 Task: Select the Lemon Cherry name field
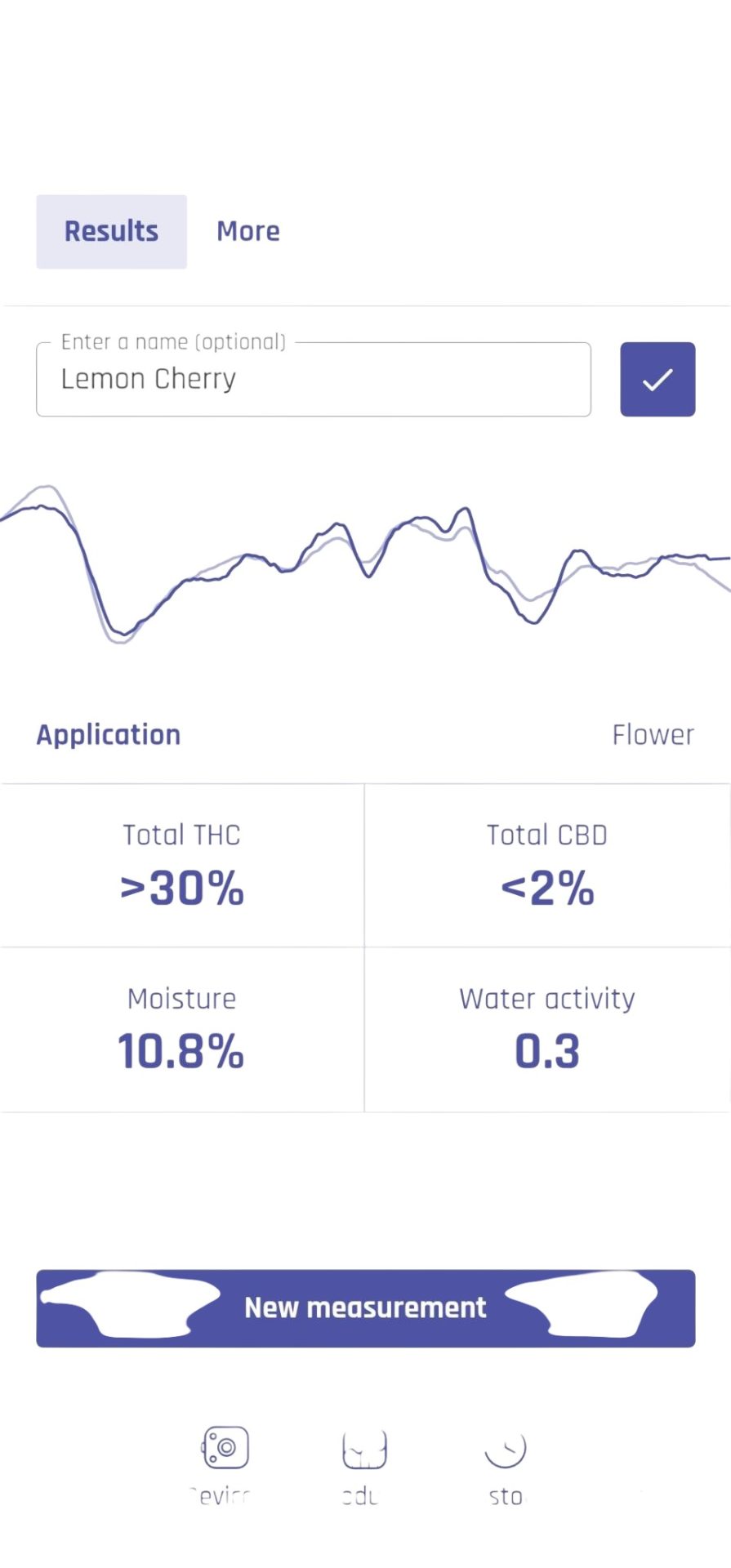pos(314,379)
